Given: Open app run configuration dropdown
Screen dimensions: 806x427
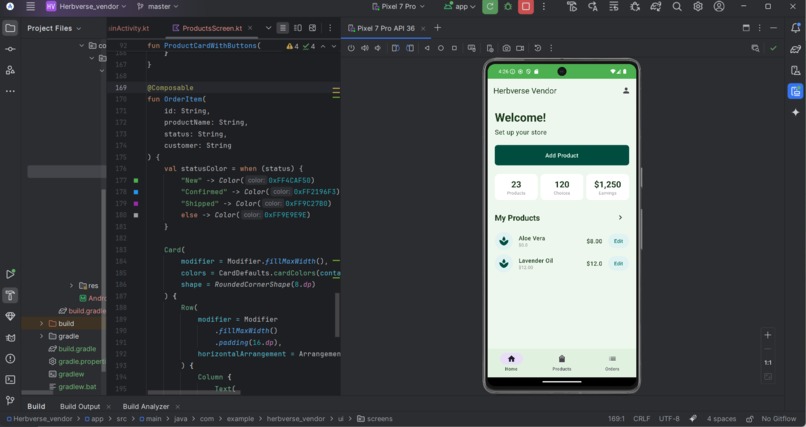Looking at the screenshot, I should pyautogui.click(x=460, y=7).
